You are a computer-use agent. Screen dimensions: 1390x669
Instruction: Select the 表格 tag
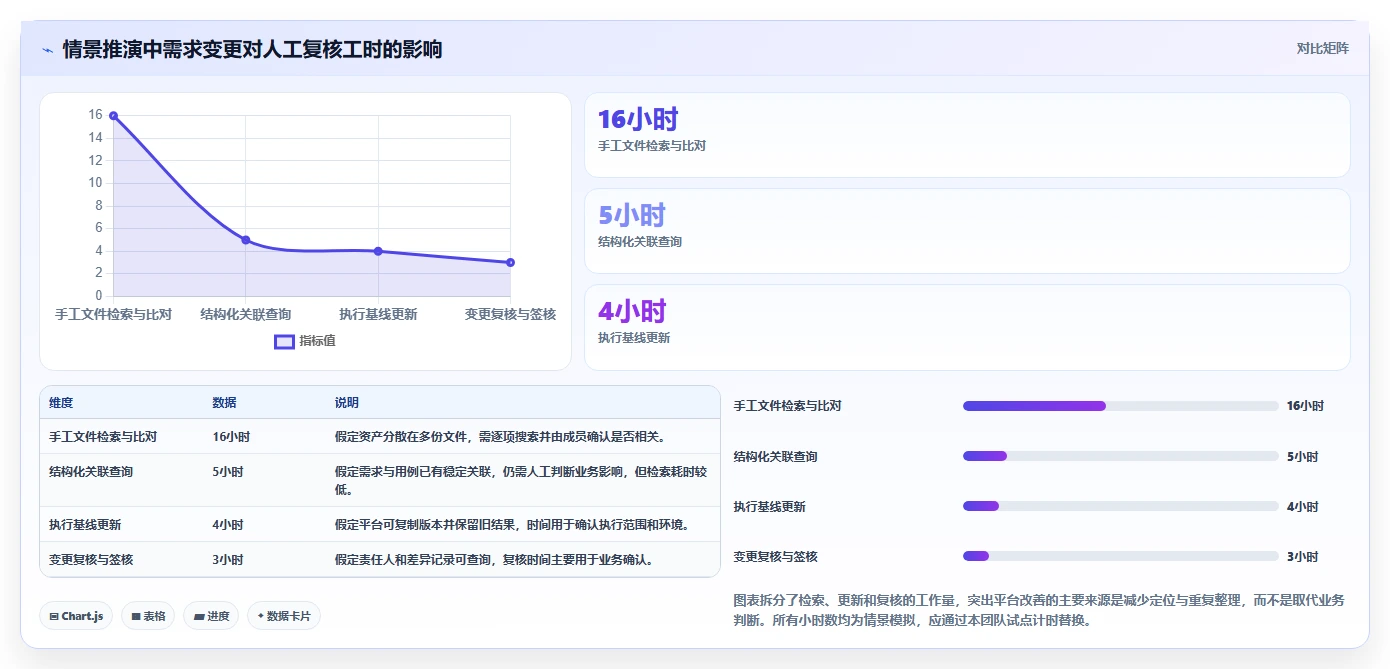[148, 616]
